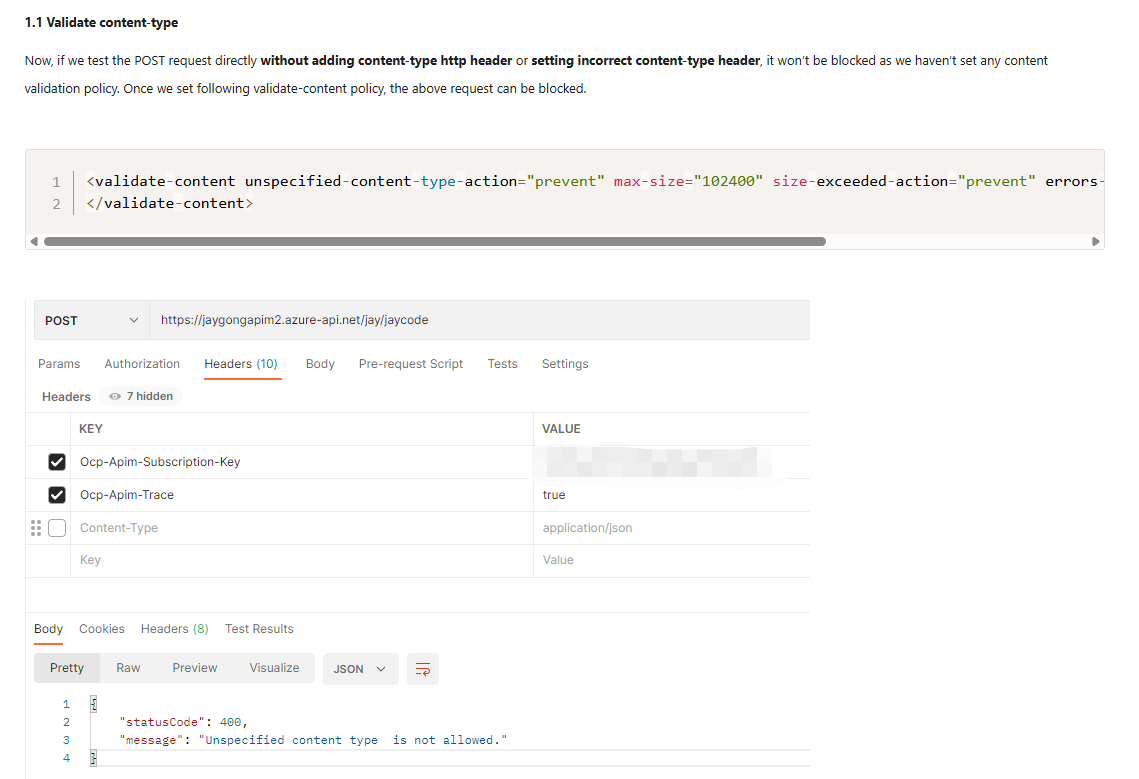Click the opening brace on response line 1
Screen dimensions: 1139x779
point(94,703)
